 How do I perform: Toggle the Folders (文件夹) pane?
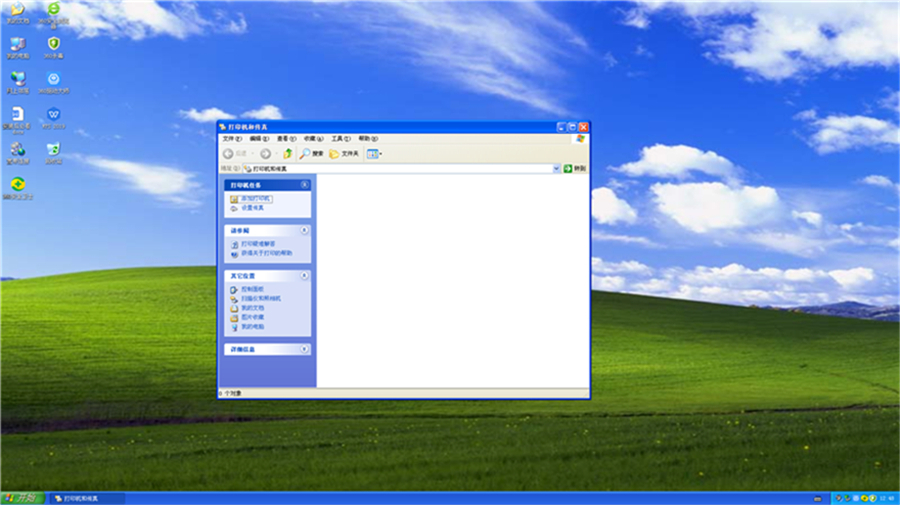coord(344,154)
